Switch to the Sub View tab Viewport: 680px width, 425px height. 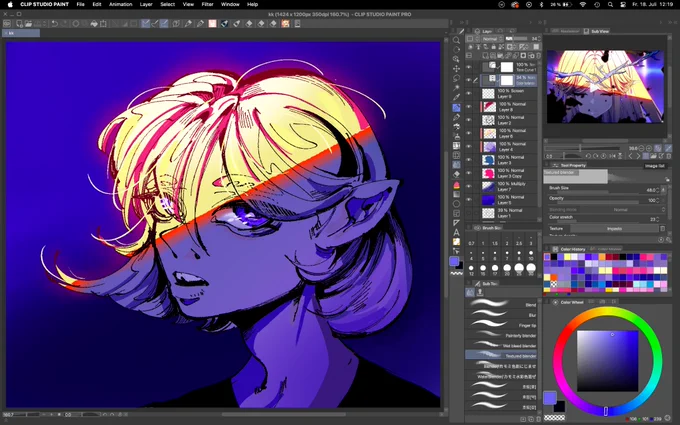597,31
